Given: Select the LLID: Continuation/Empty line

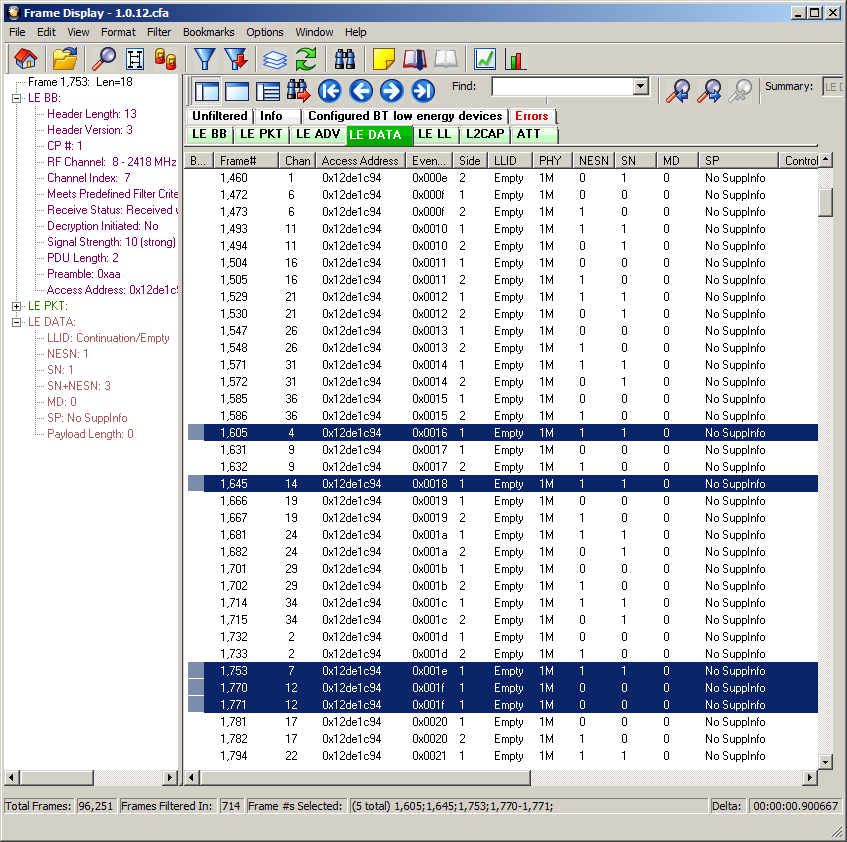Looking at the screenshot, I should [108, 338].
